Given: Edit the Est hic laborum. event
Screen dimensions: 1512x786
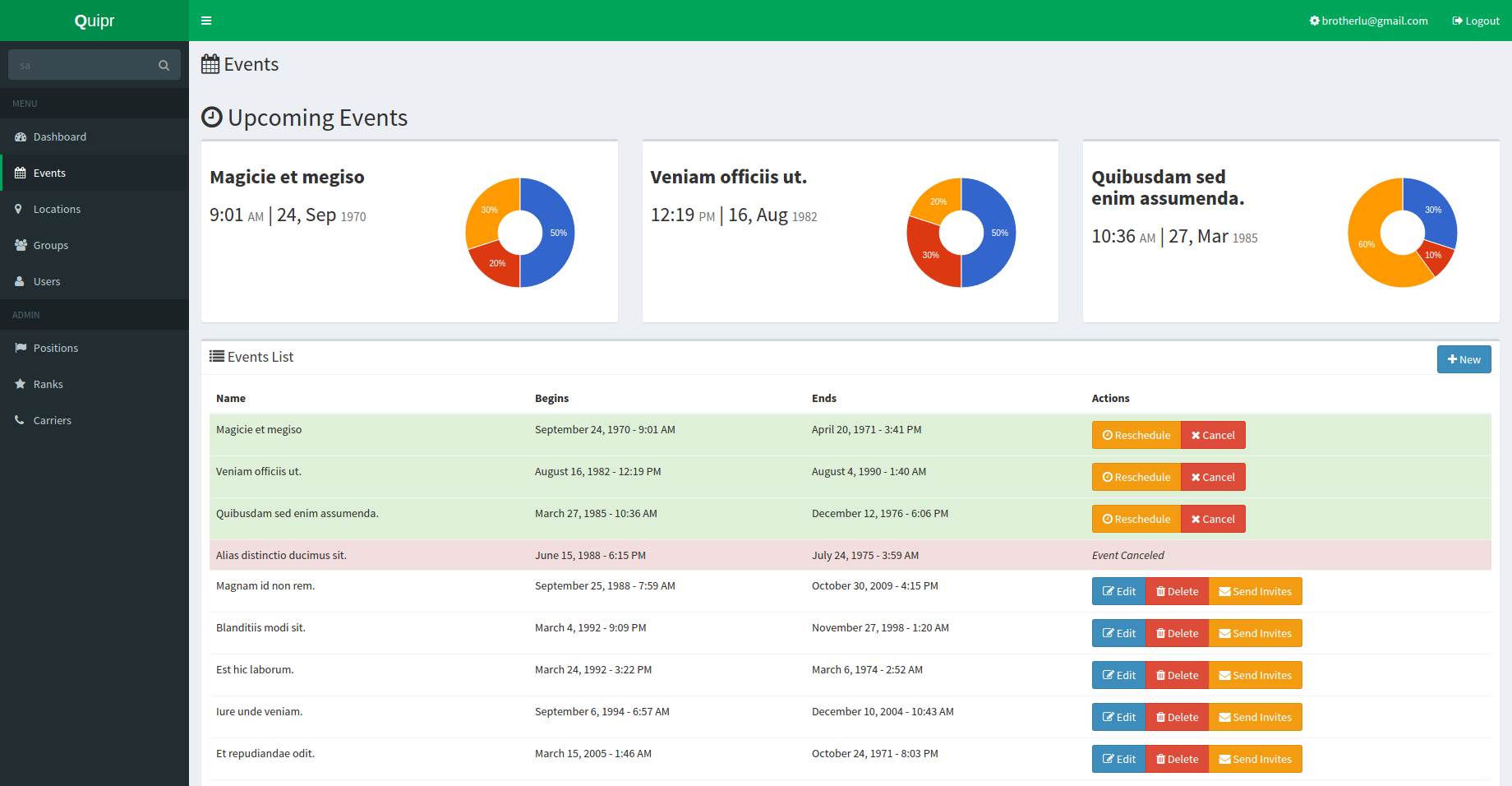Looking at the screenshot, I should click(1118, 675).
